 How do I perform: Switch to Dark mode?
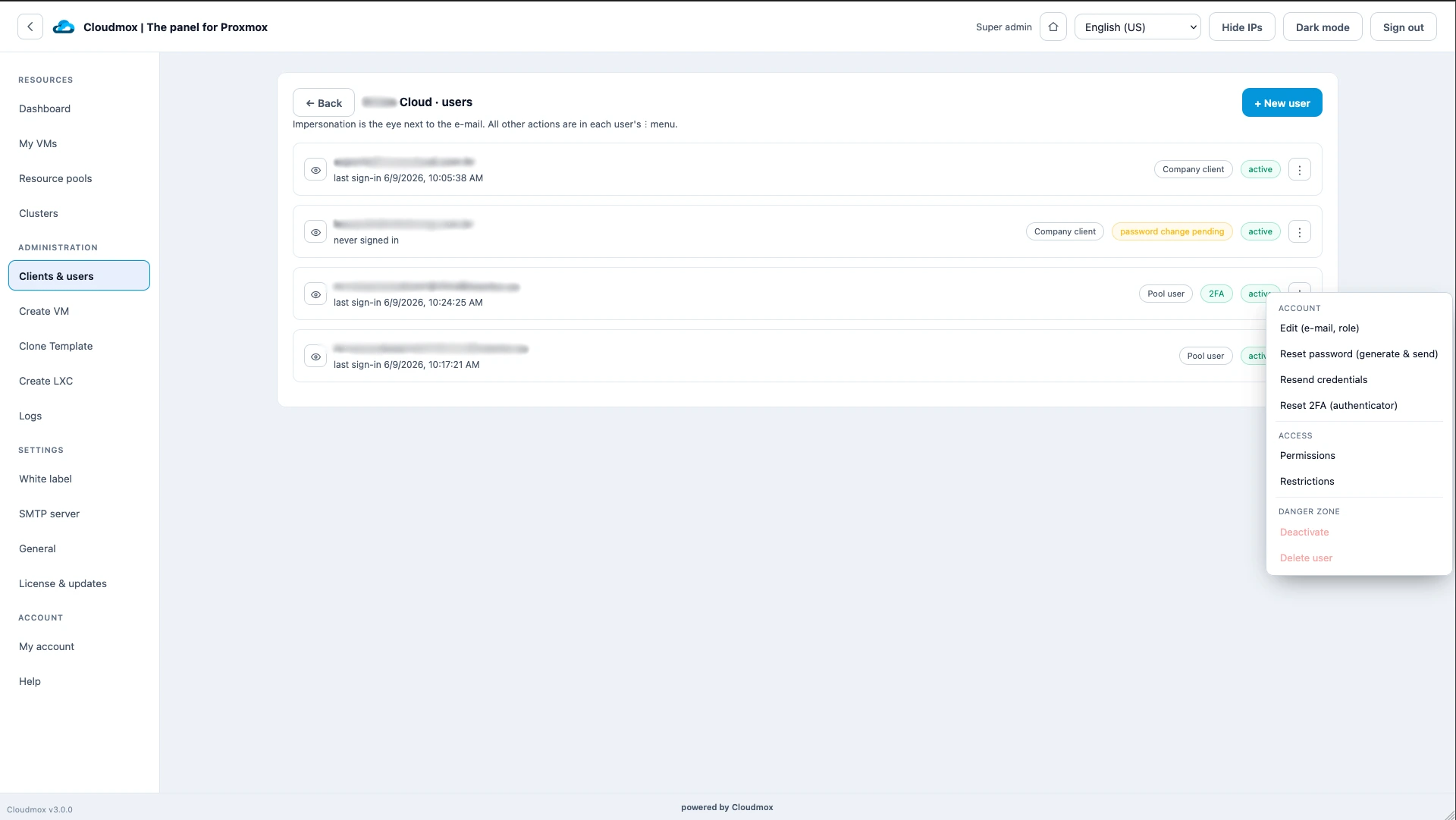click(1323, 27)
